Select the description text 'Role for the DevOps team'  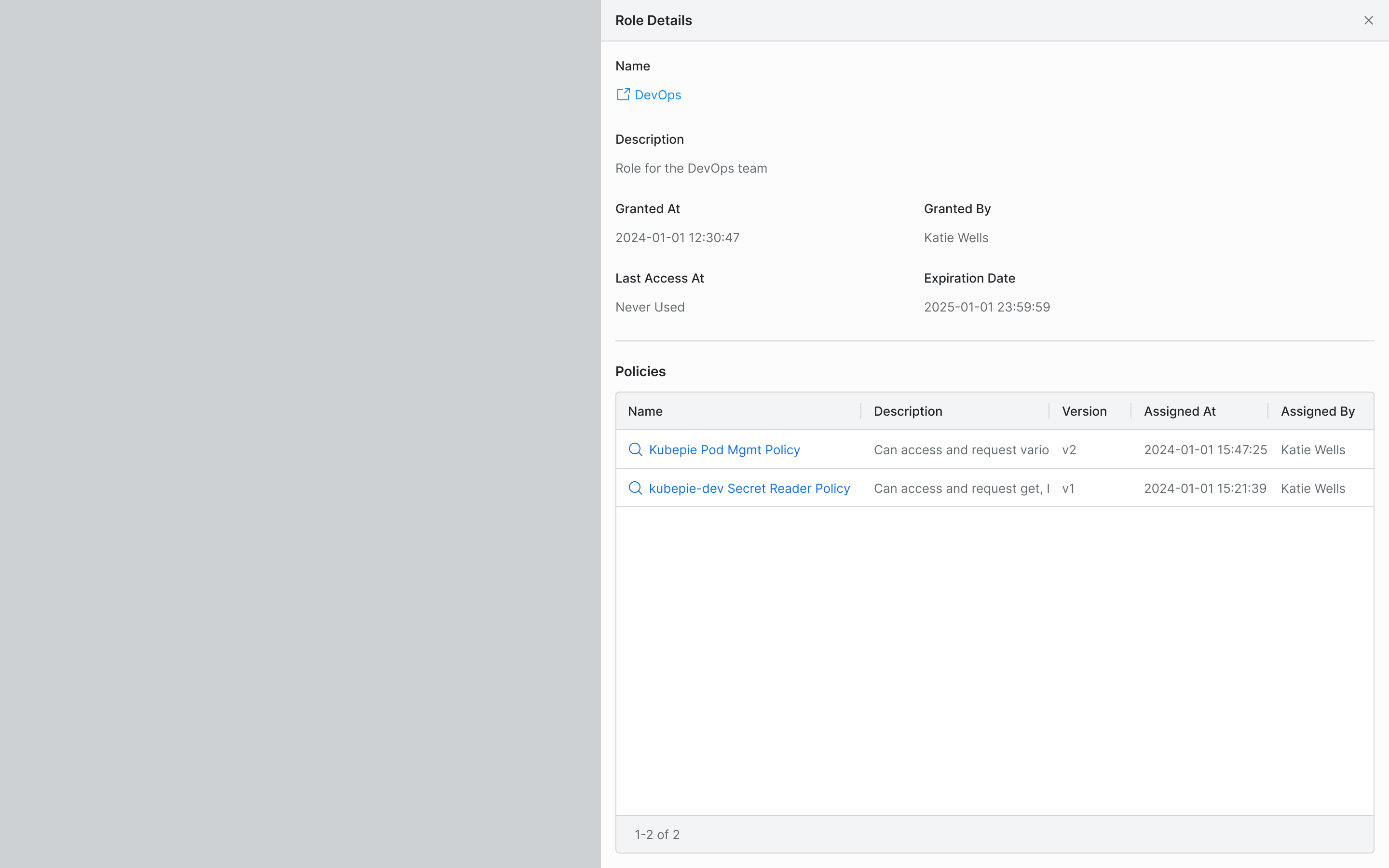[691, 168]
